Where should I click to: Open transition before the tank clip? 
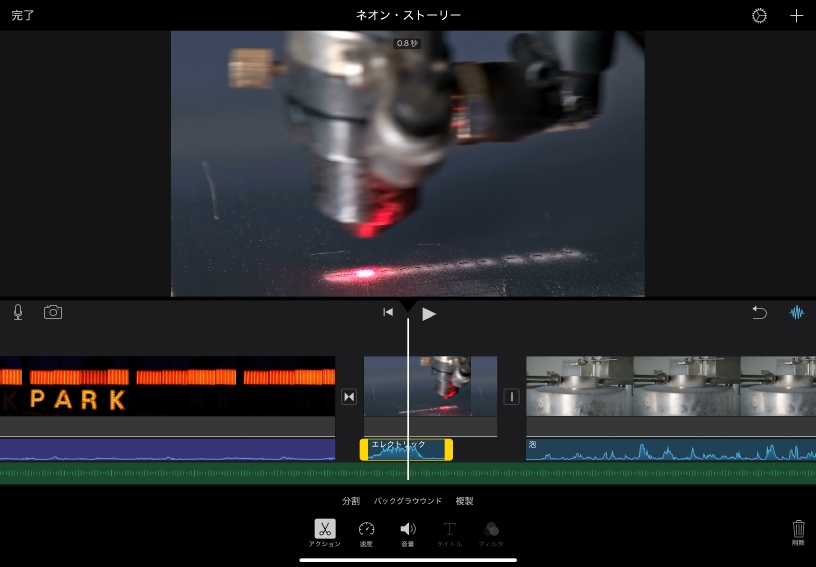click(x=511, y=397)
